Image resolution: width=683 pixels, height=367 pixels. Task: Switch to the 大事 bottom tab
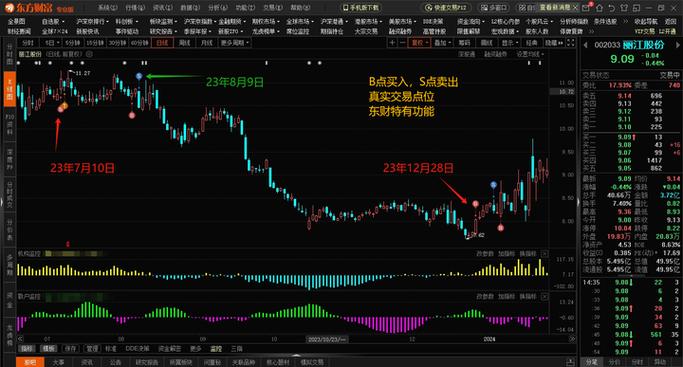tap(58, 362)
